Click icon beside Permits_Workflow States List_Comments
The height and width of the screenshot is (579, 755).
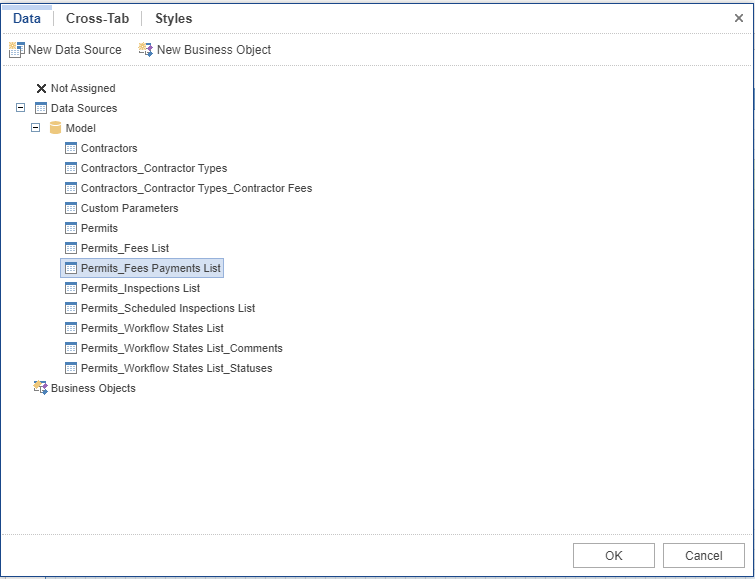click(x=71, y=348)
